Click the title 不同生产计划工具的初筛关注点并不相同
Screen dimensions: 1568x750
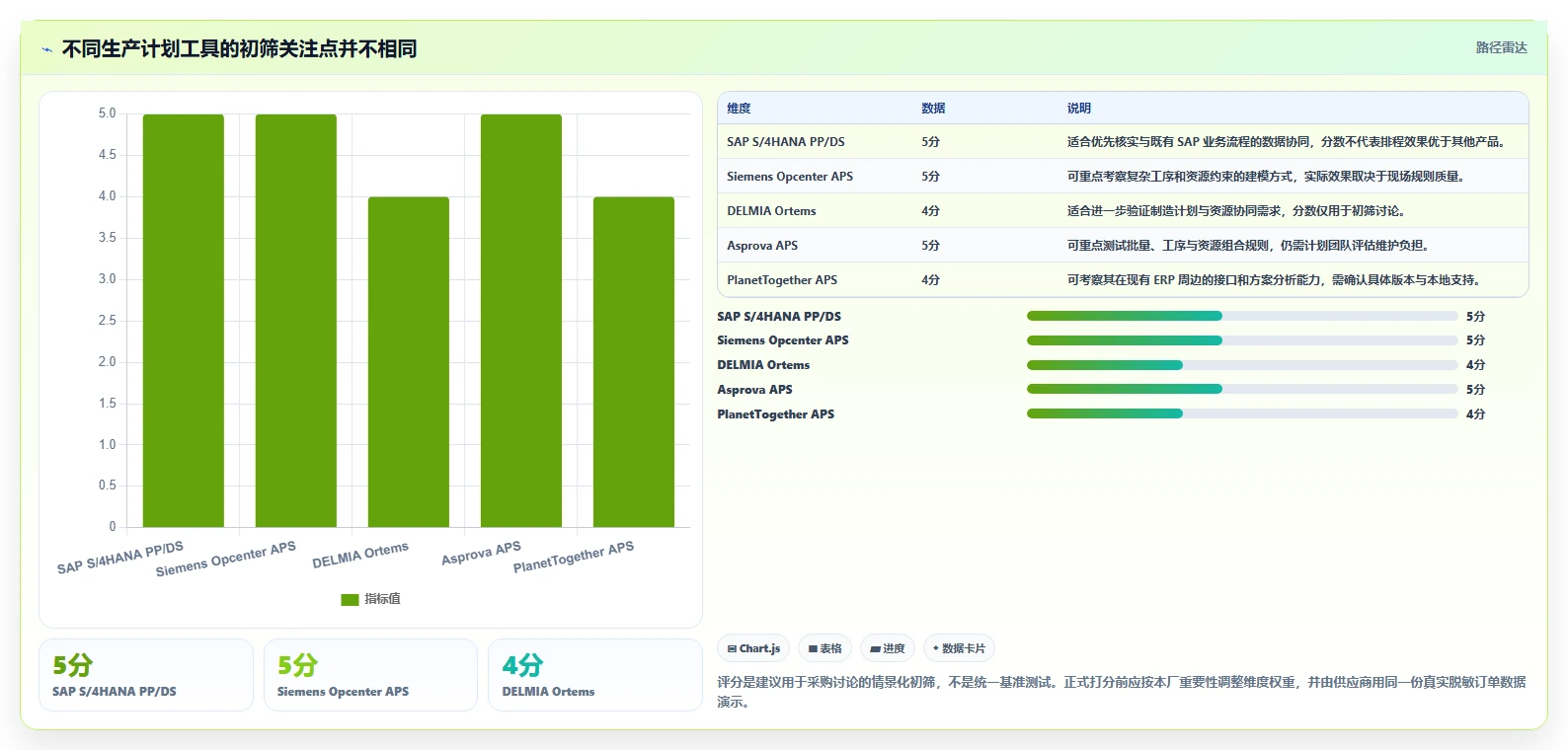point(239,48)
